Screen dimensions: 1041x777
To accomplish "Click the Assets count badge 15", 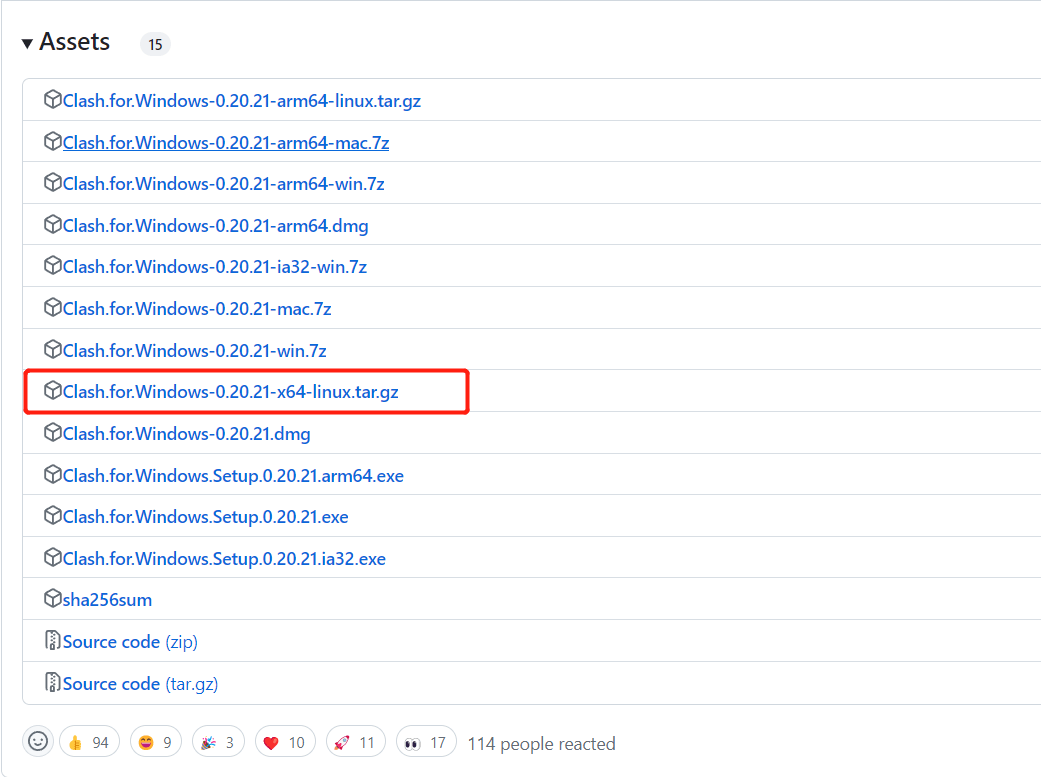I will pyautogui.click(x=155, y=44).
